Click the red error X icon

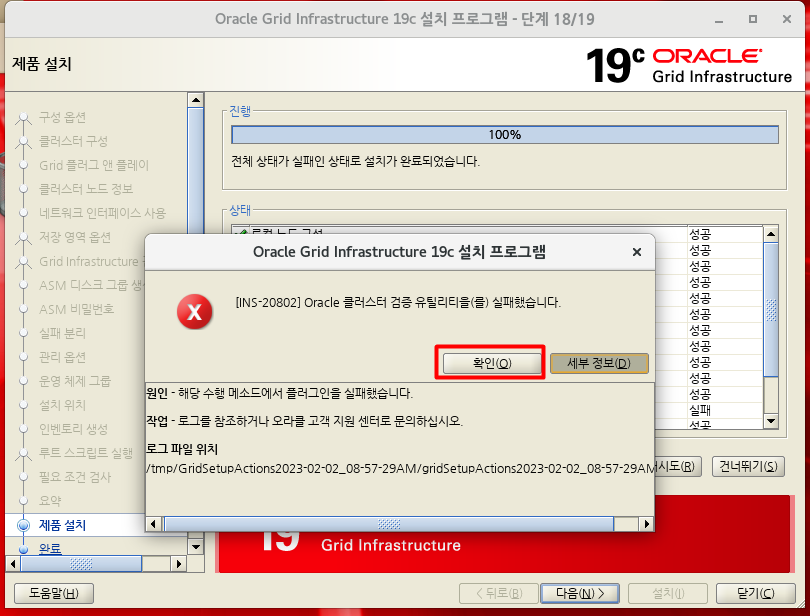[x=194, y=312]
